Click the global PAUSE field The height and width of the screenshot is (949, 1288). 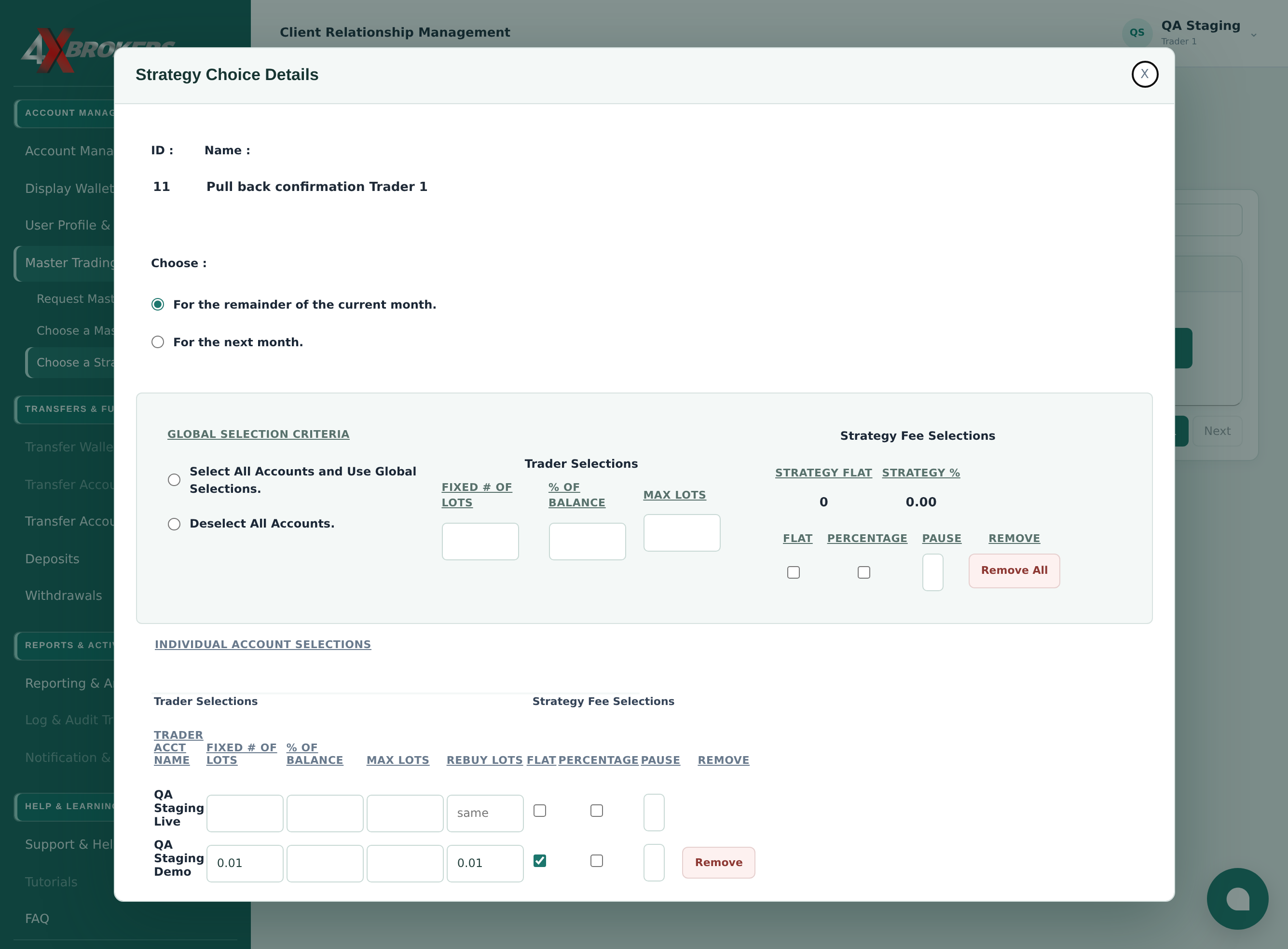click(x=932, y=572)
